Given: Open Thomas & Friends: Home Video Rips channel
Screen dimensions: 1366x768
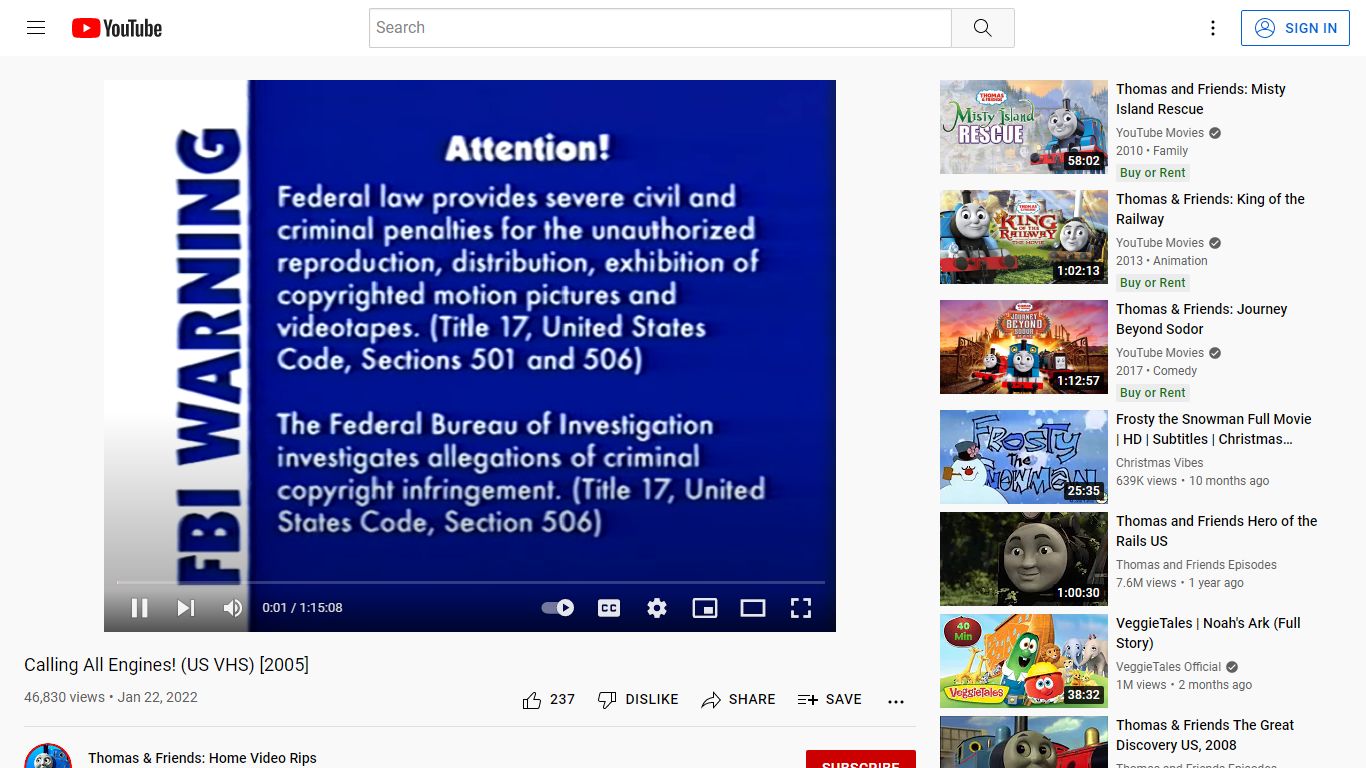Looking at the screenshot, I should [x=202, y=758].
